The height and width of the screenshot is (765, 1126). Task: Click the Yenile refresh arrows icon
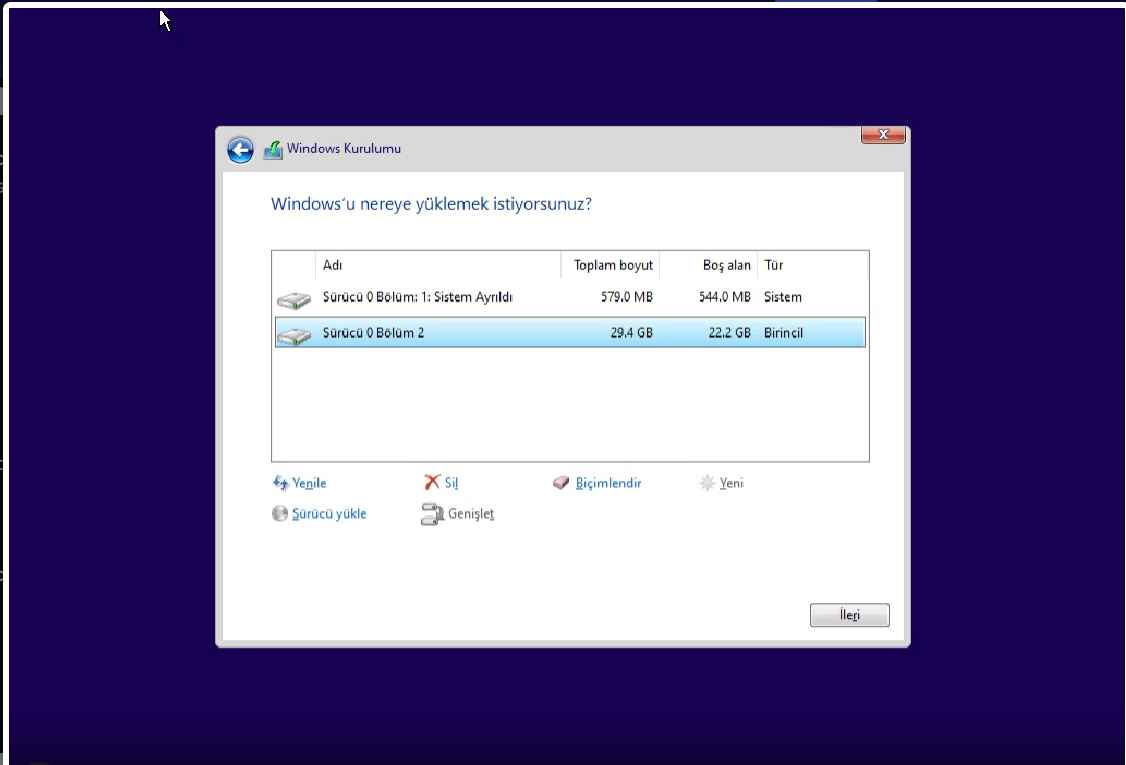(x=280, y=483)
